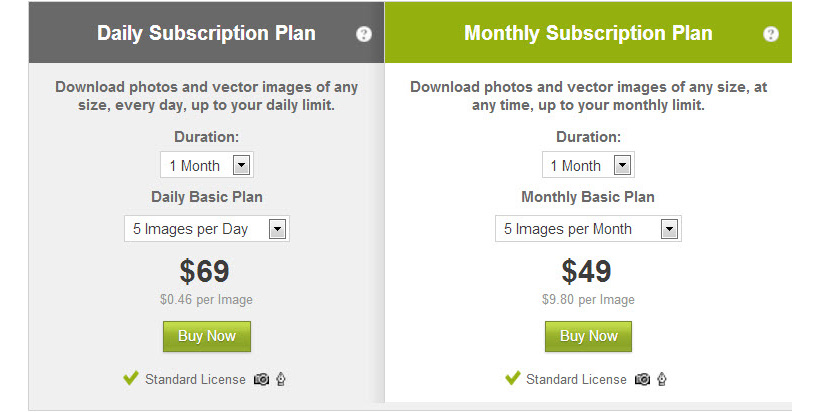Screen dimensions: 820x412
Task: Click the $69 price in Daily plan
Action: pos(205,272)
